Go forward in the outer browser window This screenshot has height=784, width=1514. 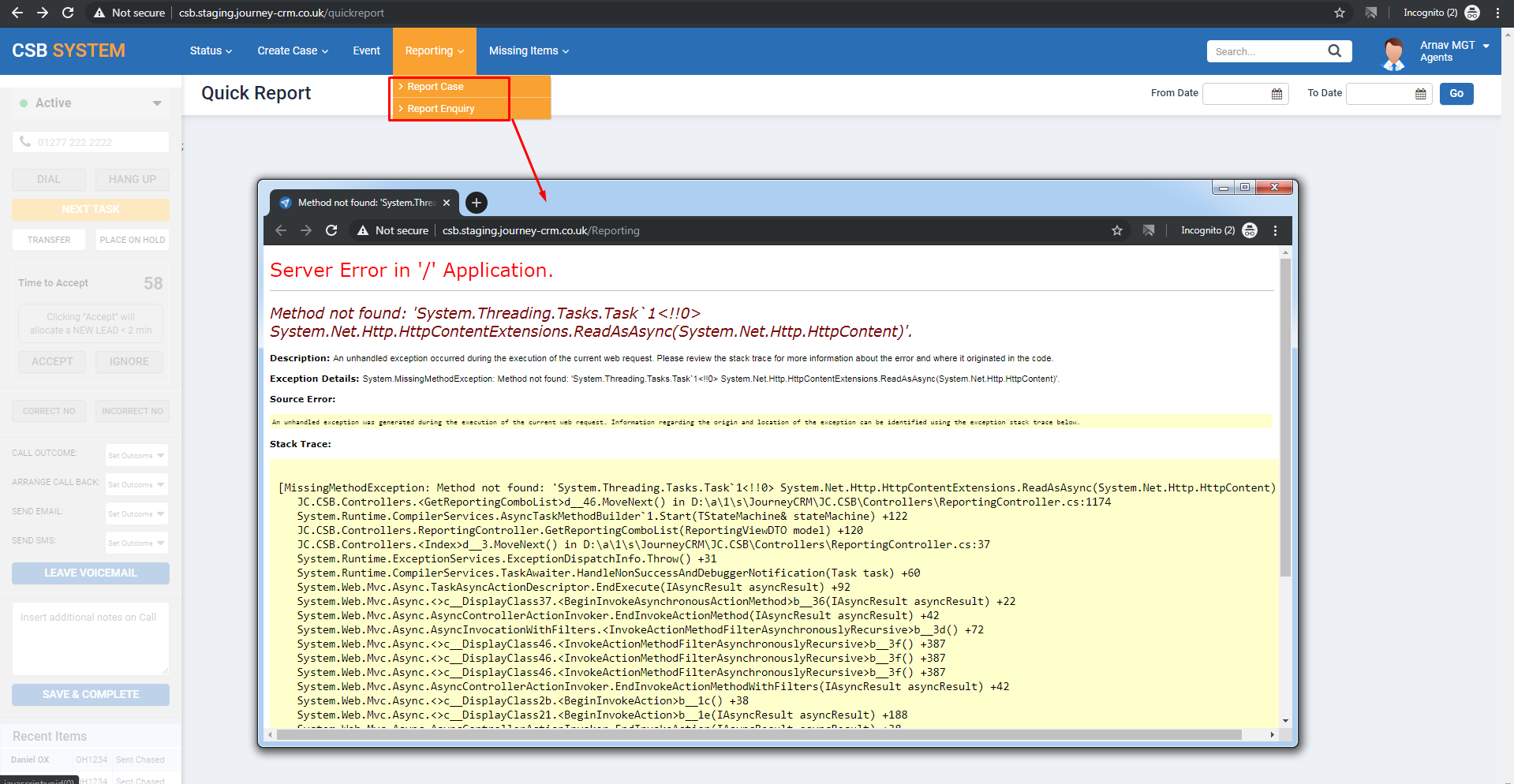pyautogui.click(x=43, y=13)
